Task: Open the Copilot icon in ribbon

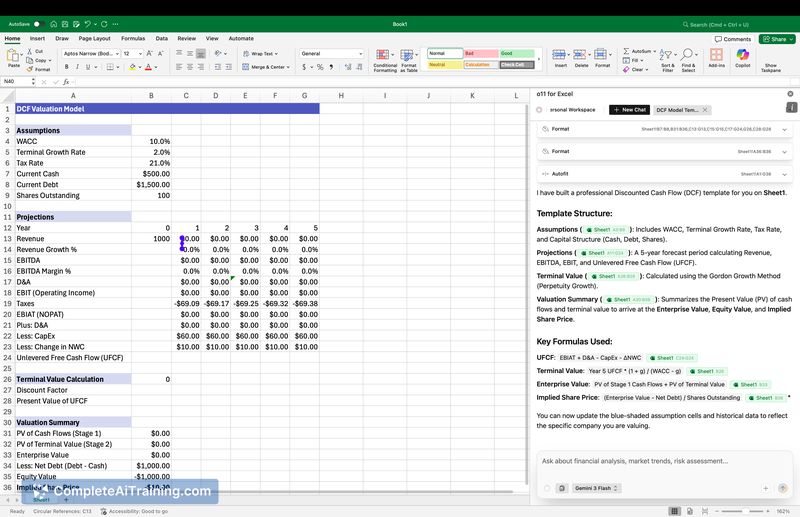Action: pos(742,58)
